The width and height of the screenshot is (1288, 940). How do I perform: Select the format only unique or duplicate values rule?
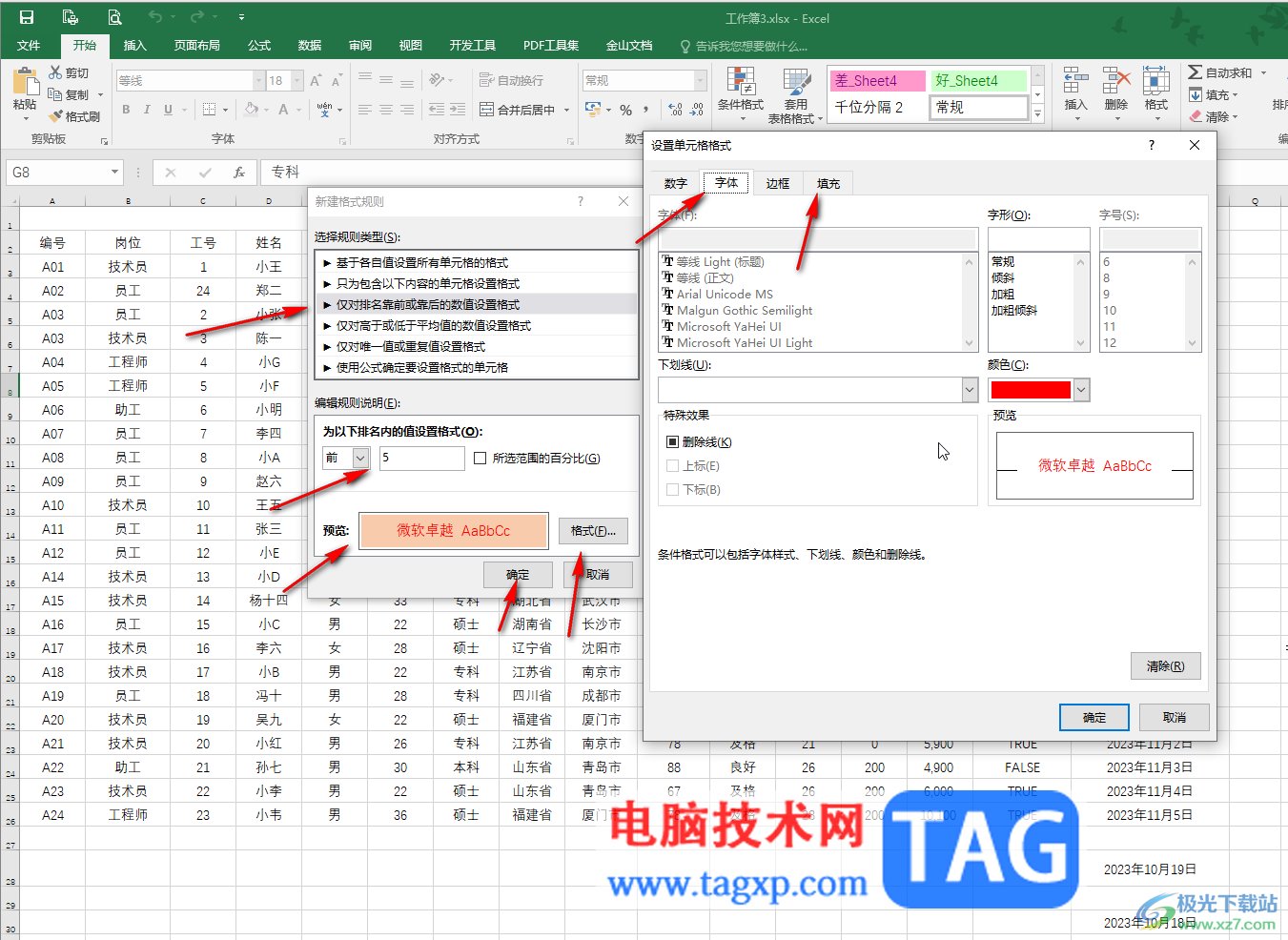476,347
